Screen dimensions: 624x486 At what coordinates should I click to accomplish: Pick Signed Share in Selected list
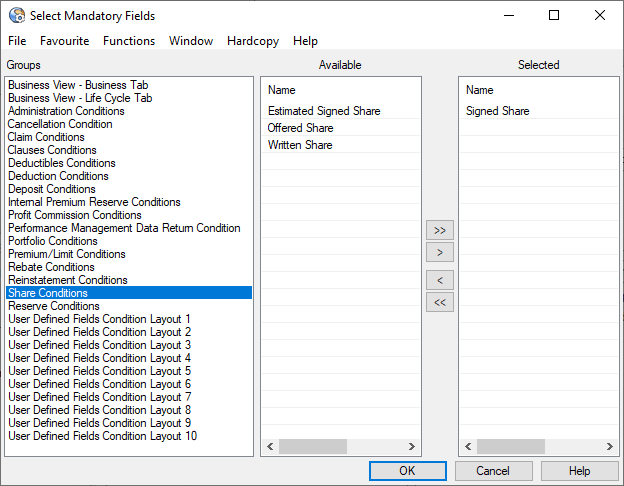pyautogui.click(x=498, y=111)
